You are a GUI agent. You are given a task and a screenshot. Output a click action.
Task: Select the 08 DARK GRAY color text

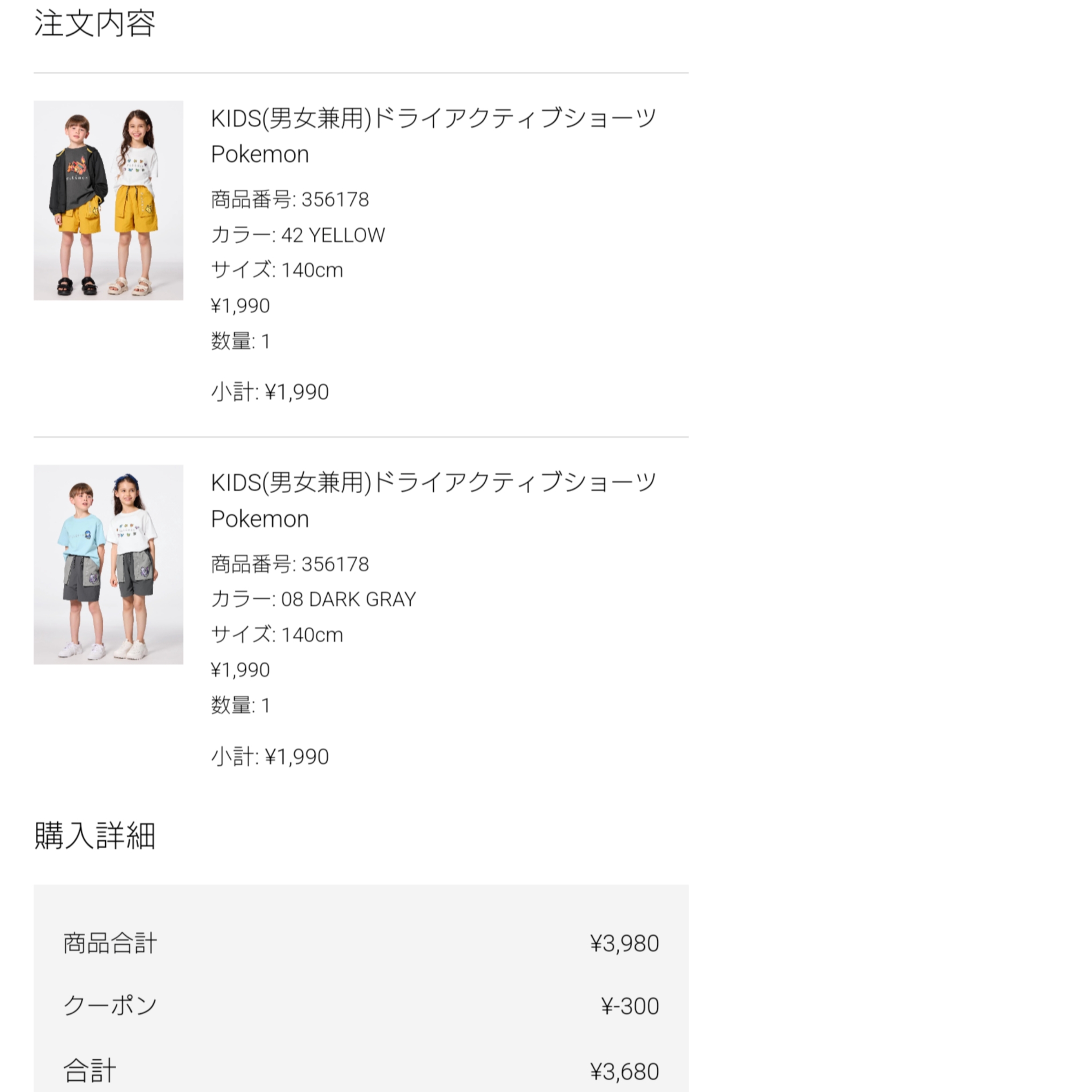(x=348, y=599)
